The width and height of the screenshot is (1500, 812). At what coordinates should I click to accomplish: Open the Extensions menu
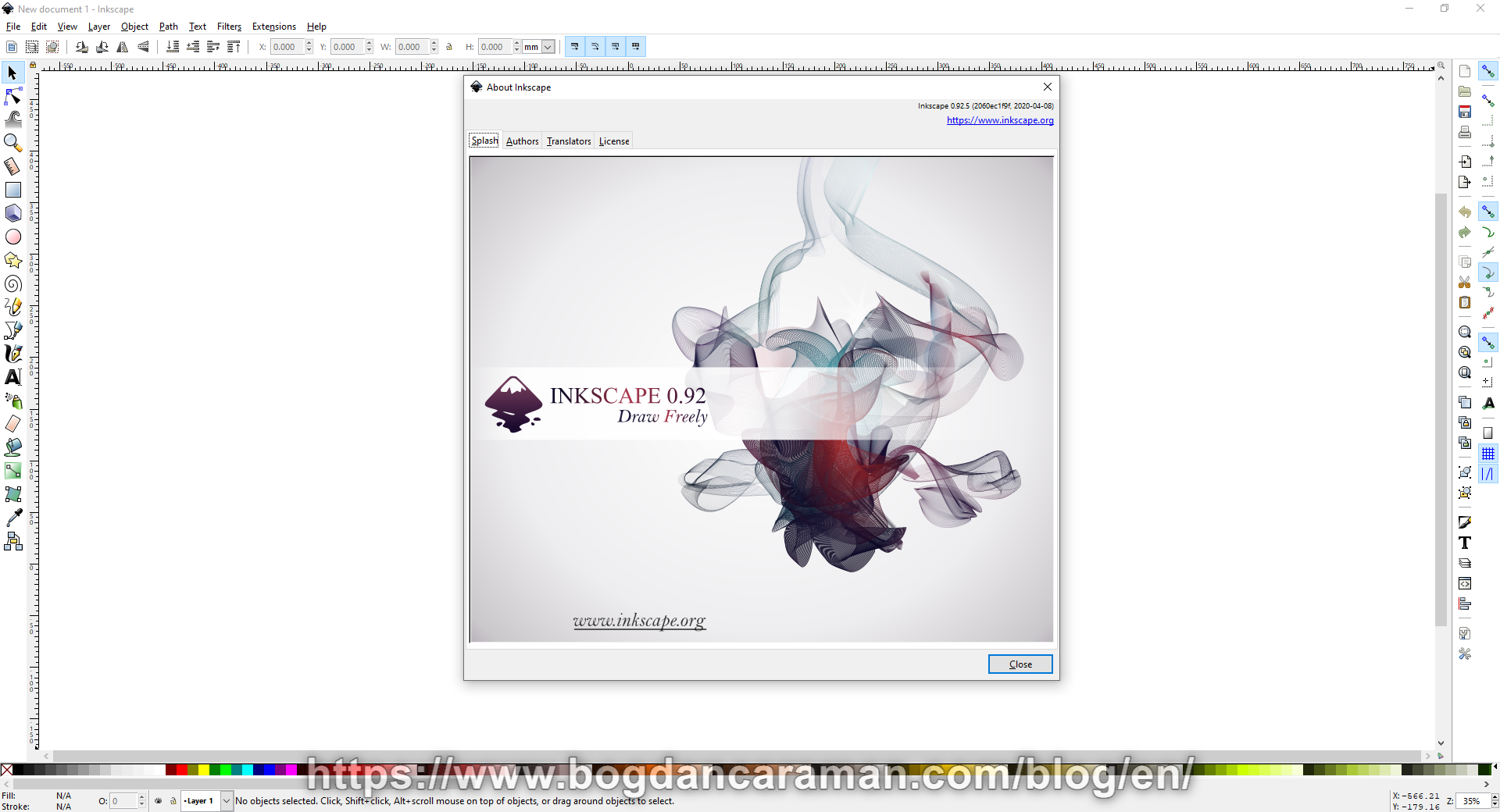click(x=274, y=27)
